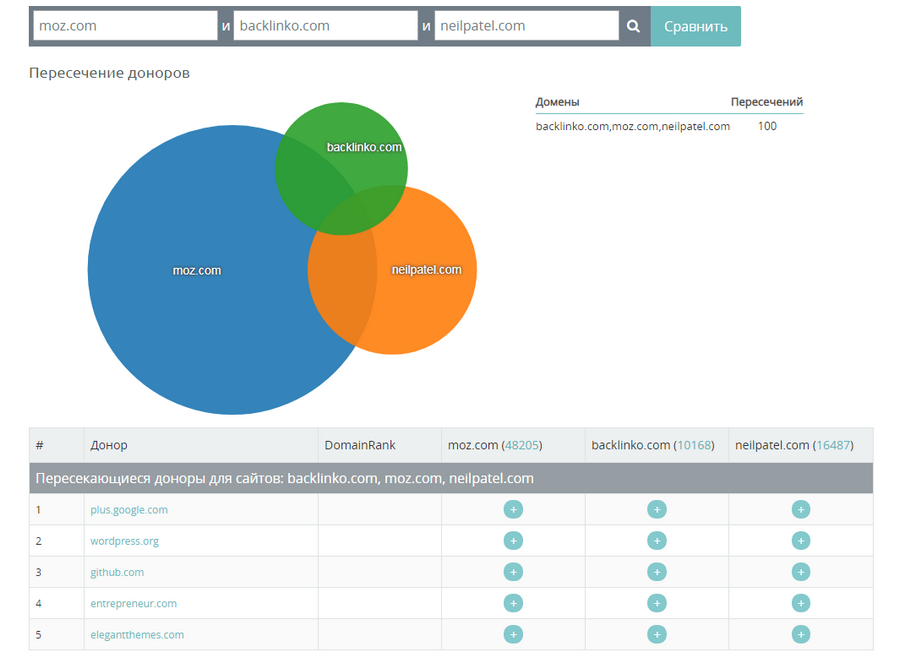Screen dimensions: 900x658
Task: Click the 48205 count link for moz.com
Action: (x=522, y=445)
